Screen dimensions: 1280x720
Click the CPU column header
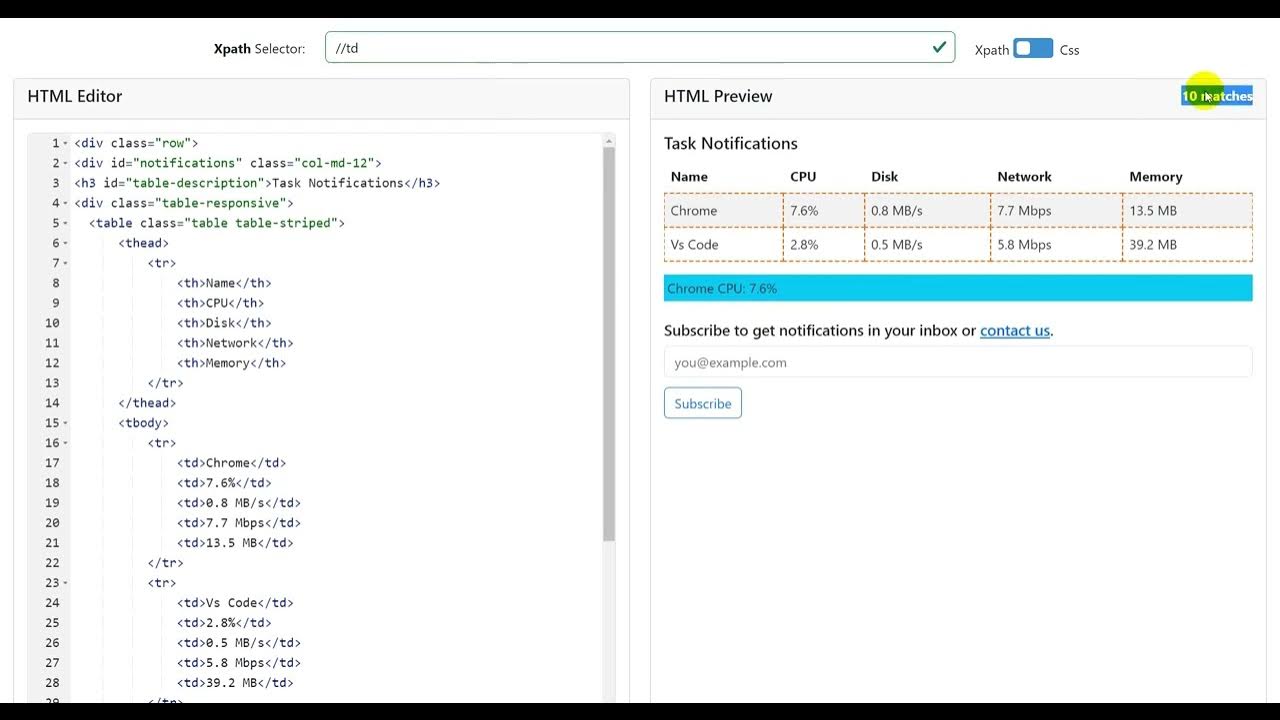click(x=803, y=176)
